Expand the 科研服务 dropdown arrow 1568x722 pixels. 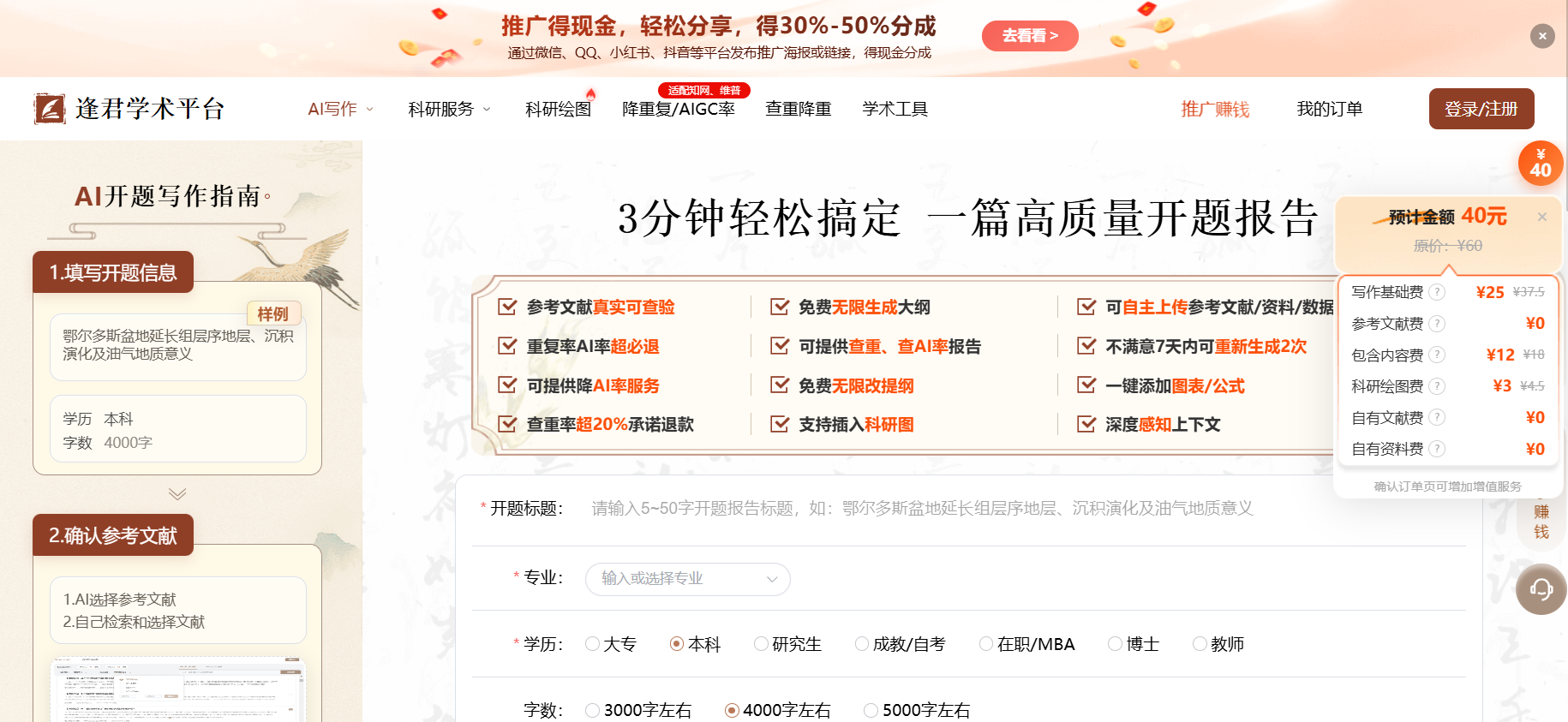(487, 109)
